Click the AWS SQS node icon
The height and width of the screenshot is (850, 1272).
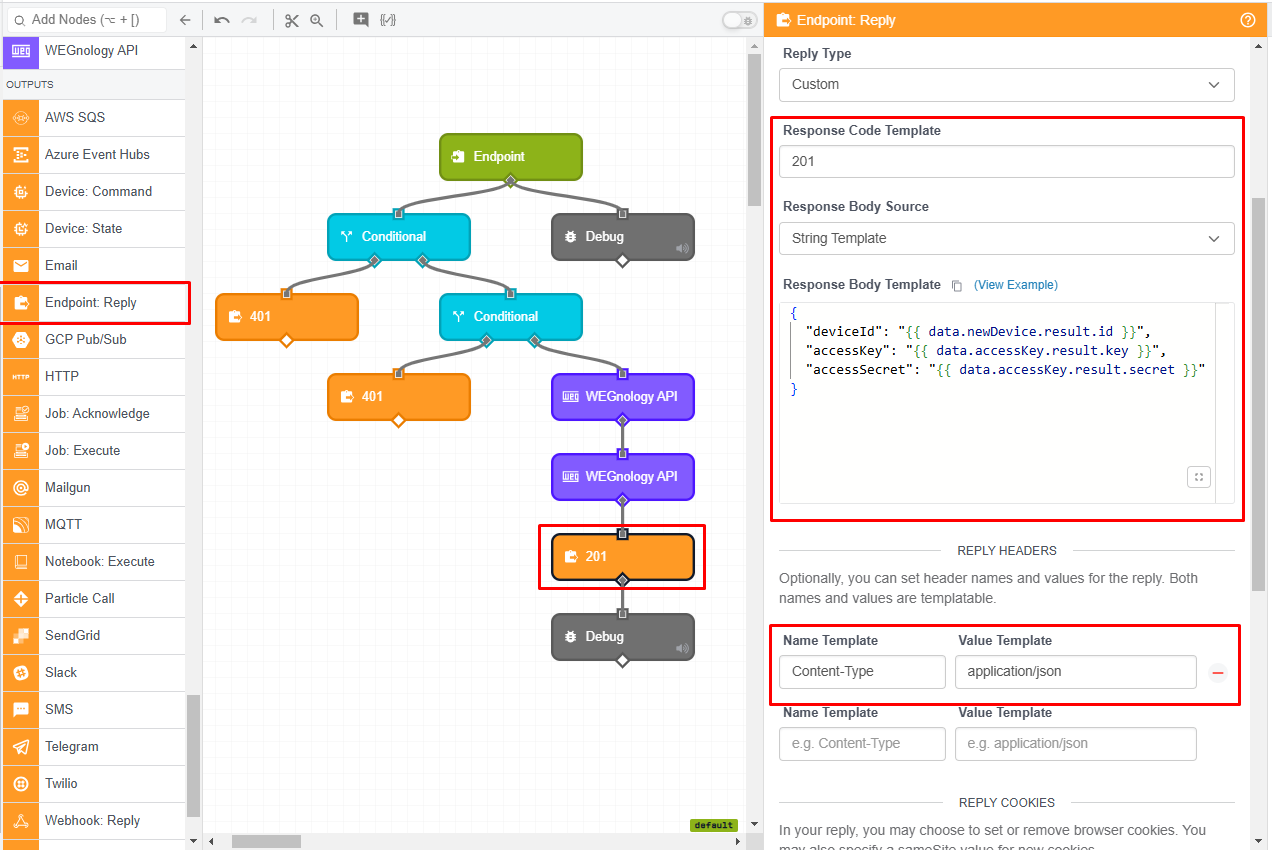(21, 118)
